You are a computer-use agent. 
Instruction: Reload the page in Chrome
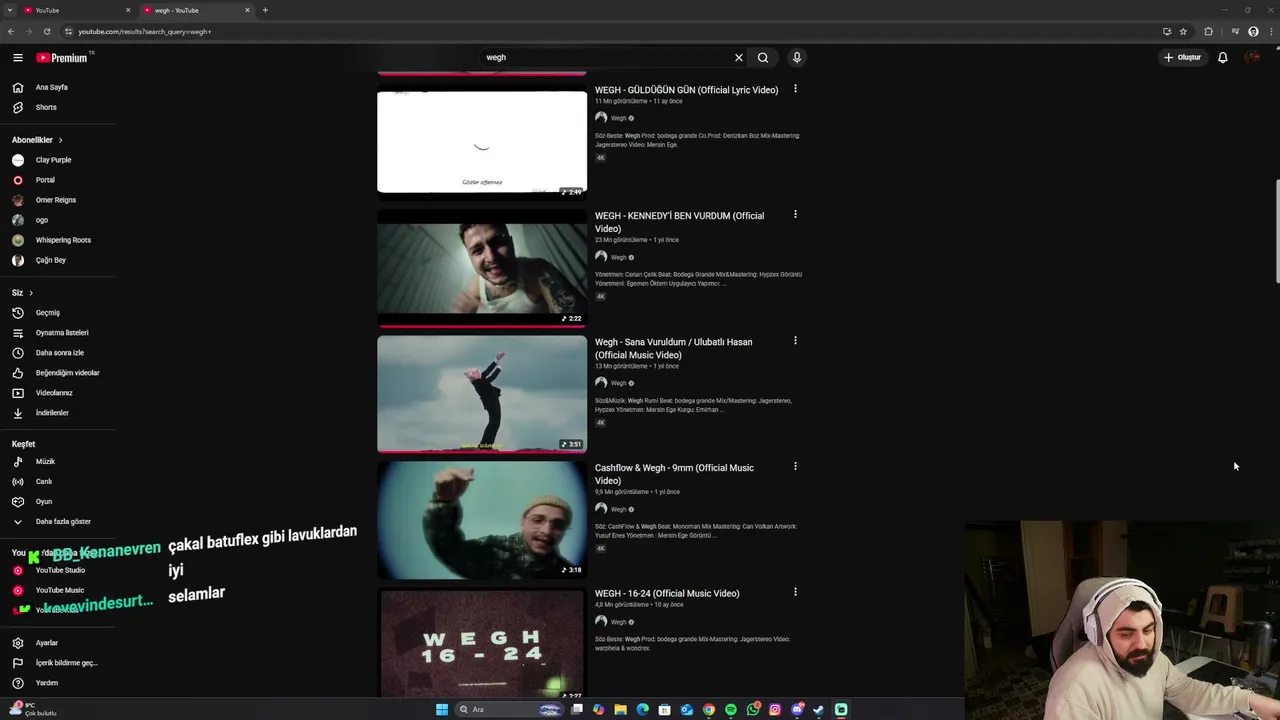(46, 31)
